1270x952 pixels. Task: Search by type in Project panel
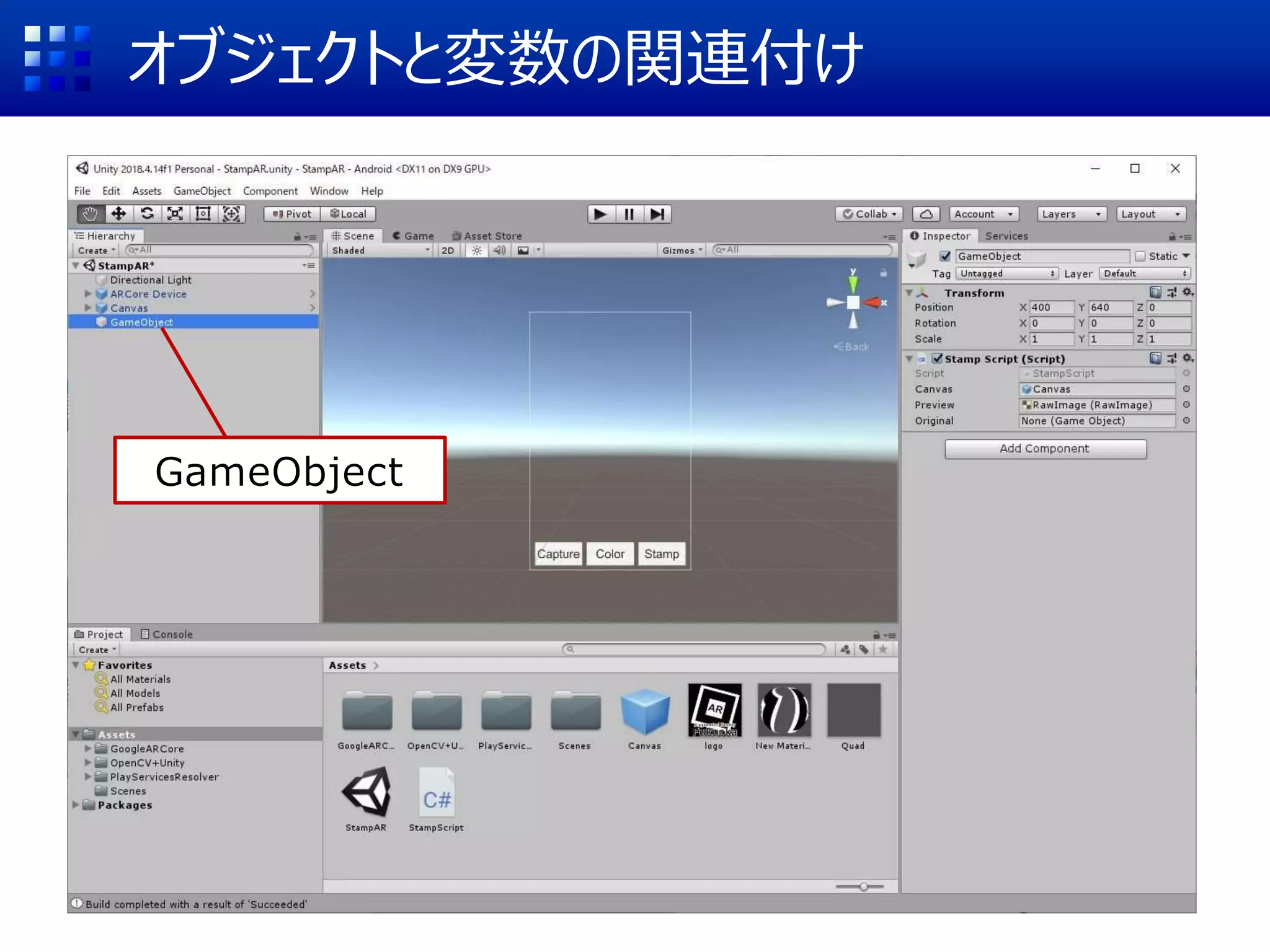click(x=845, y=650)
